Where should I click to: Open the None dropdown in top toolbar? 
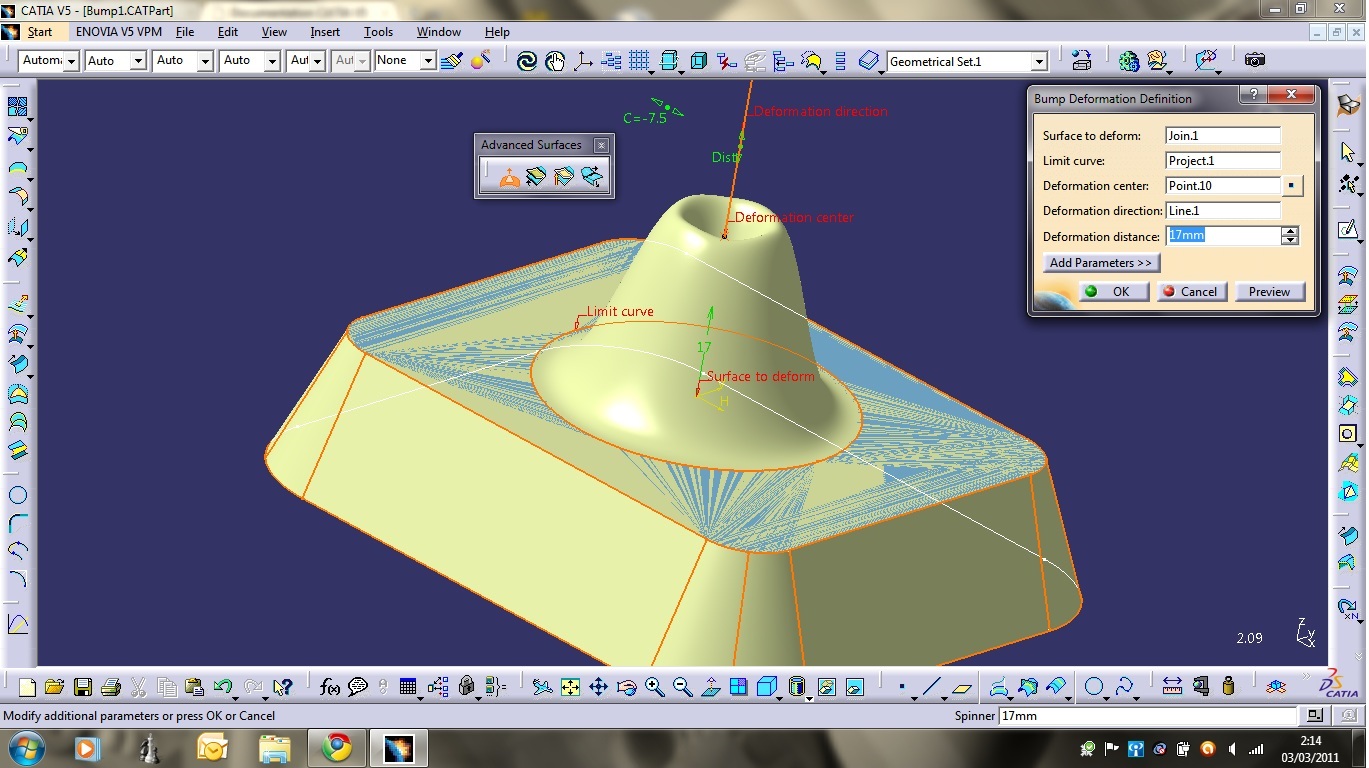point(428,61)
